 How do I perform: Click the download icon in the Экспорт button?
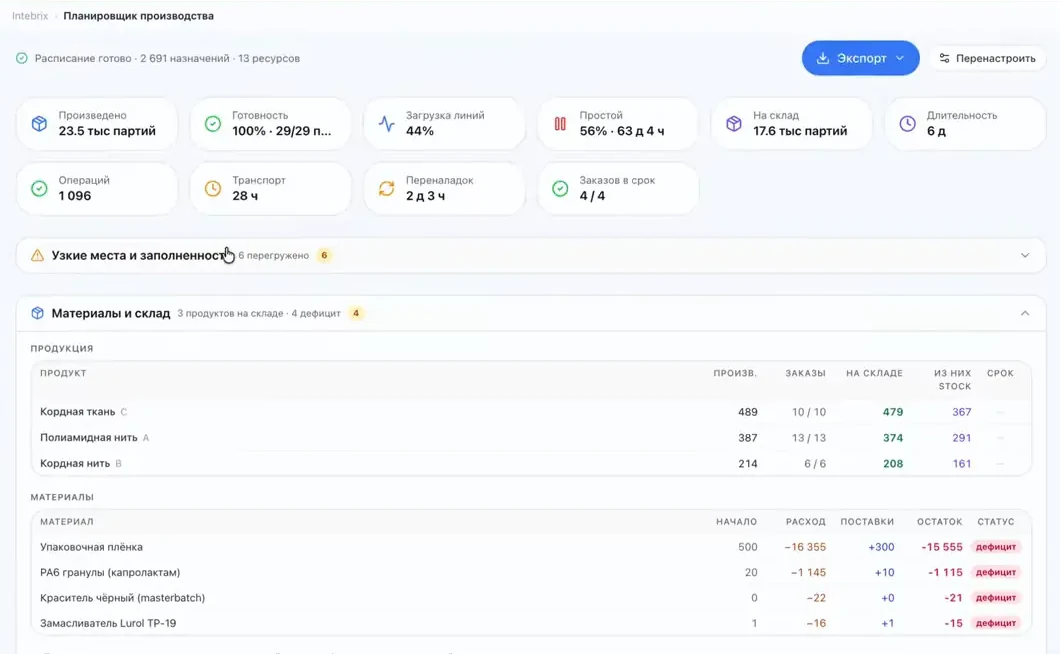[x=823, y=58]
